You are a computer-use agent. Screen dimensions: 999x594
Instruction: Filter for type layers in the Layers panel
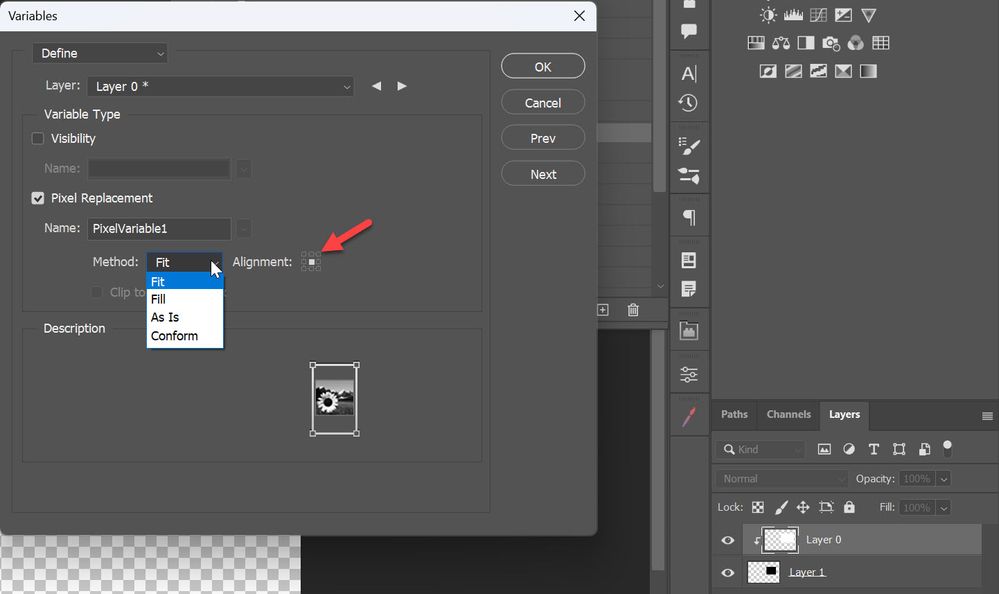[873, 449]
